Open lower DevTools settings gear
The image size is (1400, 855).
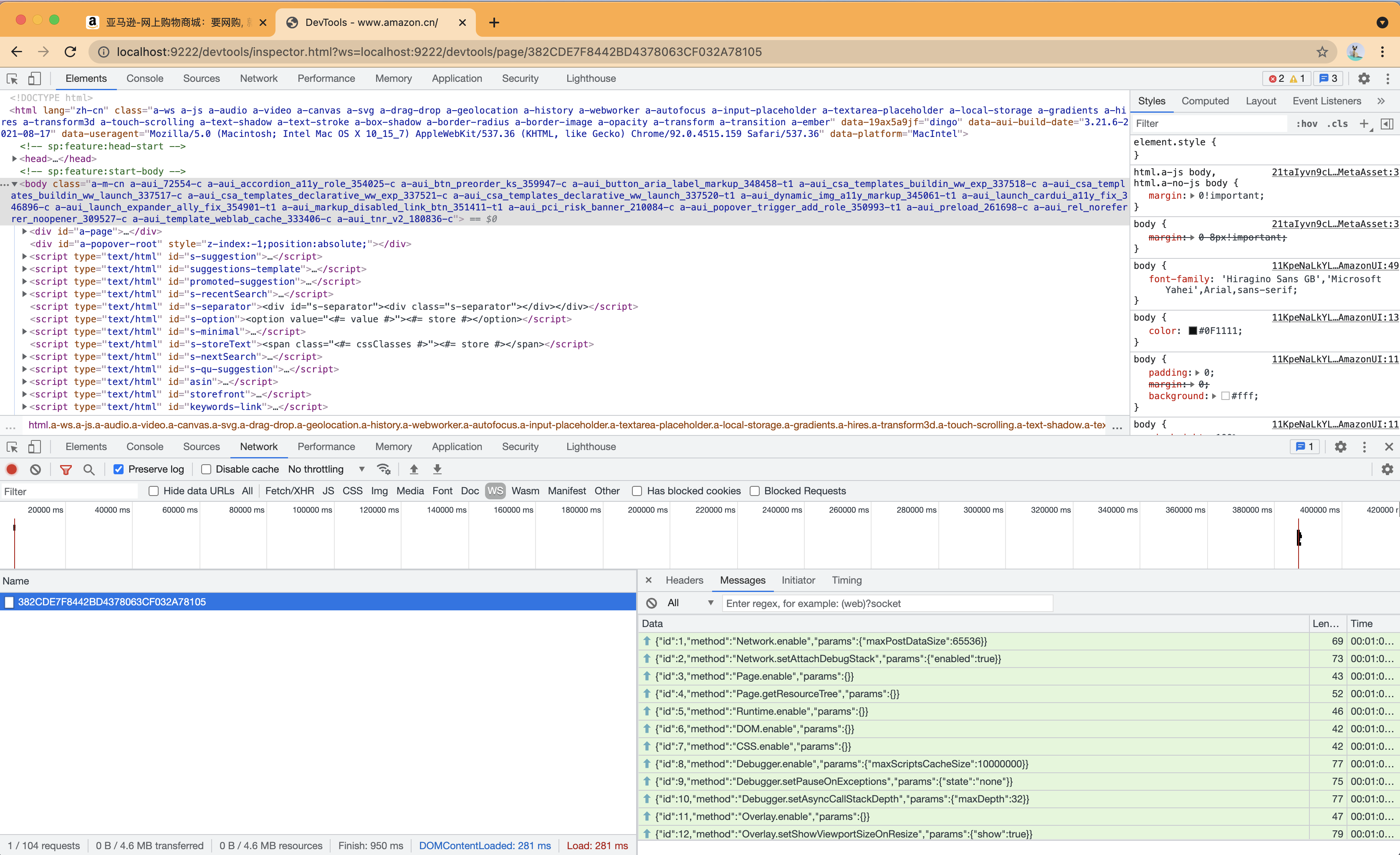pos(1340,447)
